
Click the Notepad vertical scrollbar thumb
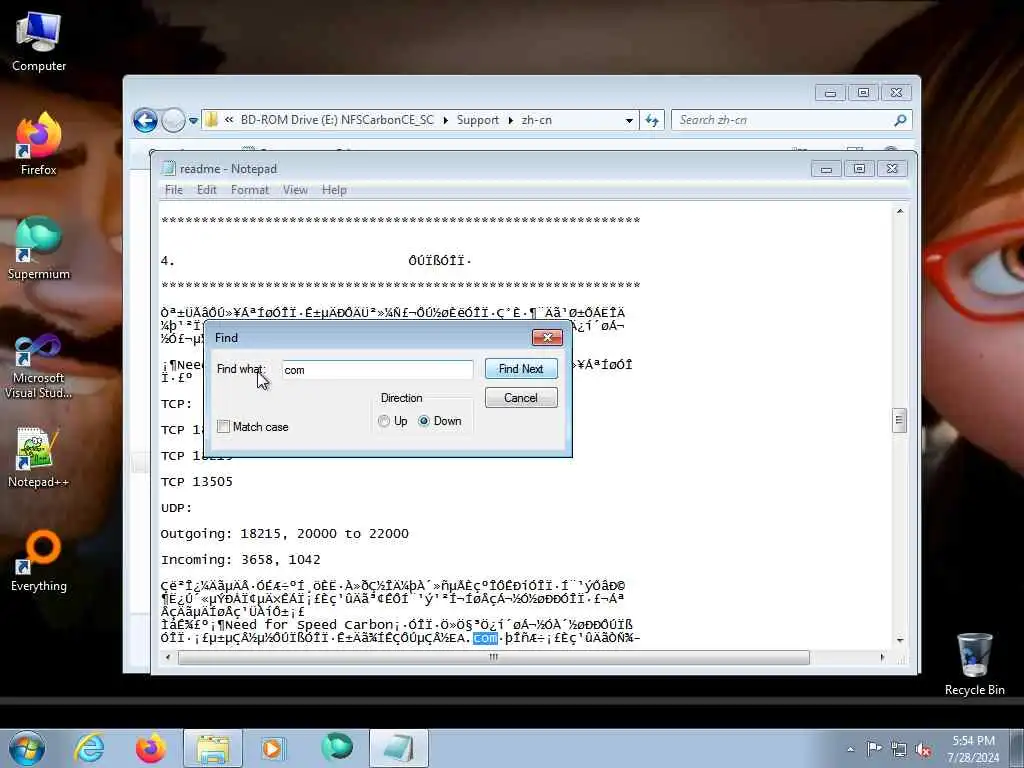click(x=899, y=420)
